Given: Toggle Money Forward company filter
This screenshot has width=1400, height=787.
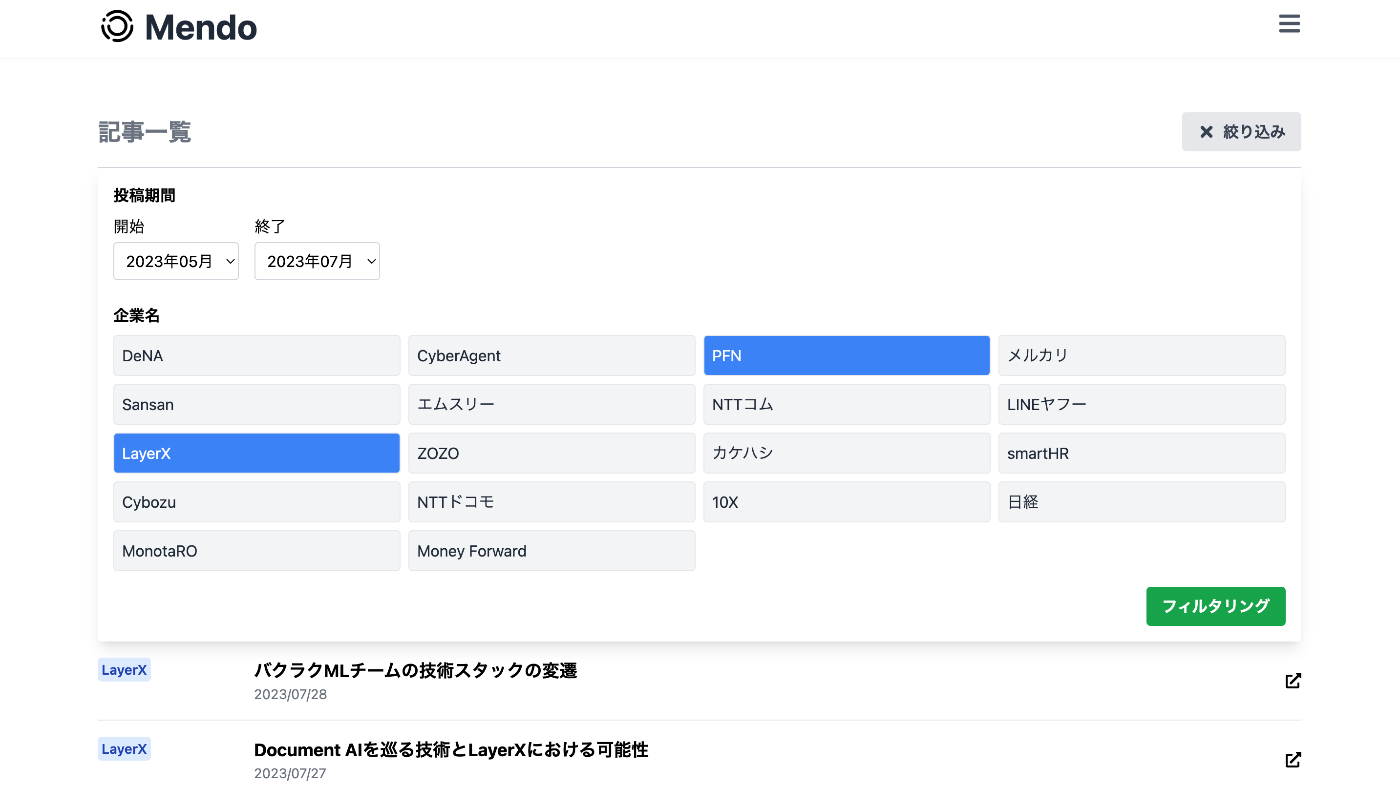Looking at the screenshot, I should point(552,551).
